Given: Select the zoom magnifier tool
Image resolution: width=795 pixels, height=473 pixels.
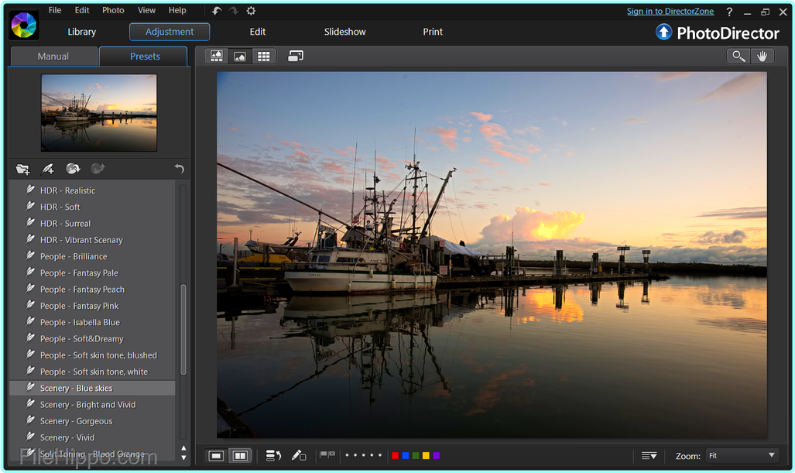Looking at the screenshot, I should pos(738,56).
